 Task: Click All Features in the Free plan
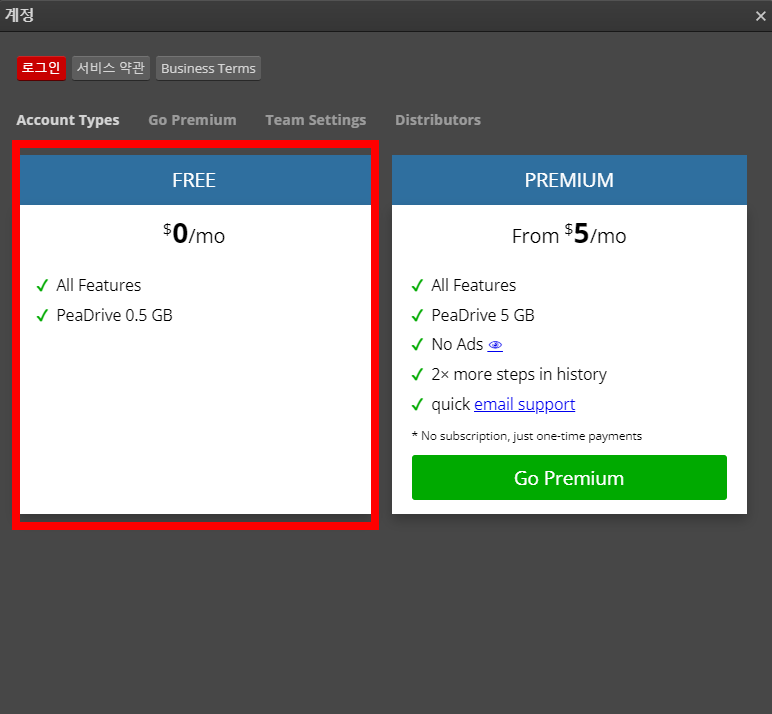[98, 285]
